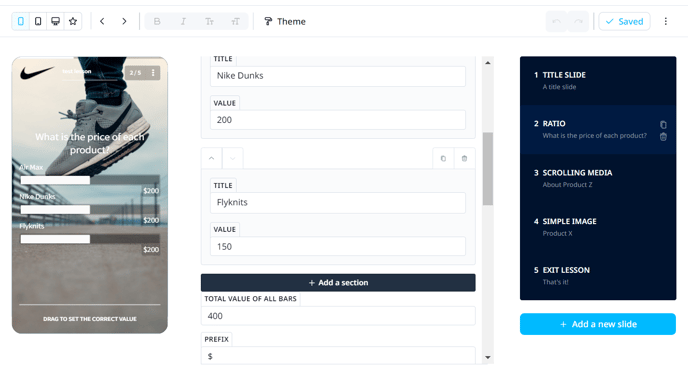Go to next slide arrow
The width and height of the screenshot is (688, 373).
point(124,22)
